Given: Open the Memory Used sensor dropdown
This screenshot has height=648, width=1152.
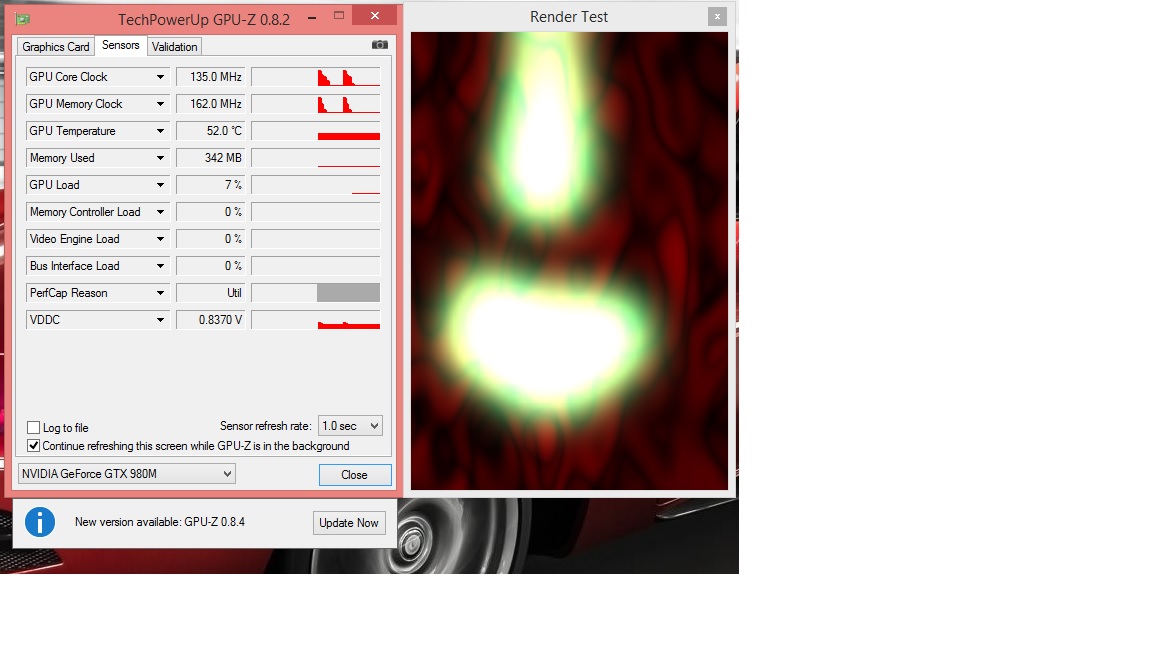Looking at the screenshot, I should pyautogui.click(x=160, y=158).
